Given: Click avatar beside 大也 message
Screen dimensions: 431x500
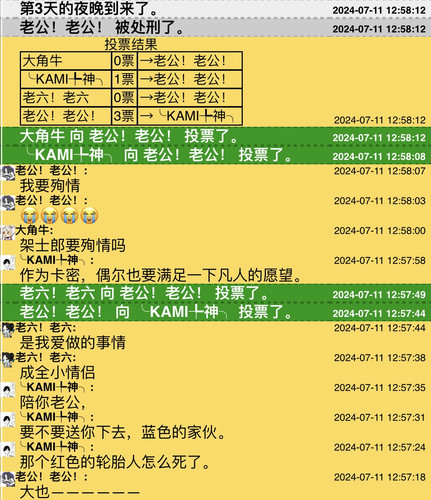Looking at the screenshot, I should [x=8, y=479].
